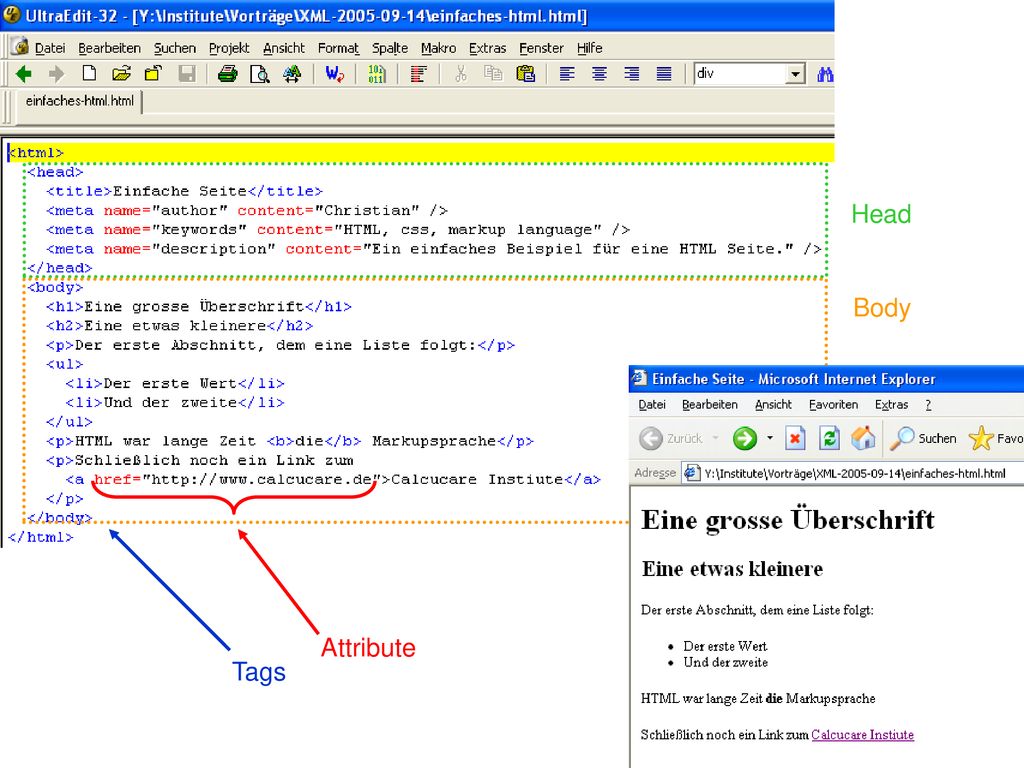Toggle word wrap with the W icon
Image resolution: width=1024 pixels, height=768 pixels.
coord(334,74)
